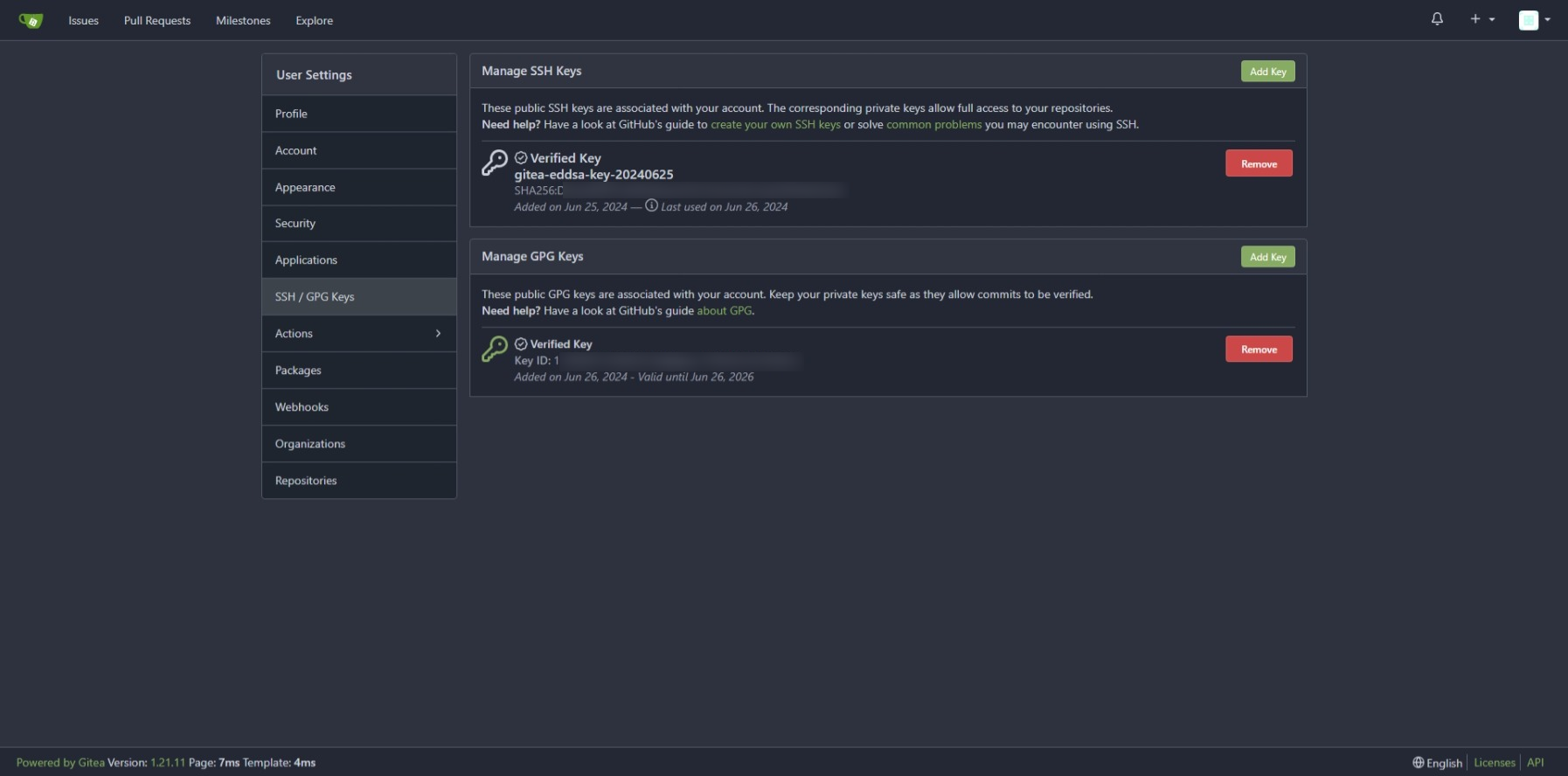This screenshot has width=1568, height=776.
Task: Click the green GPG key icon
Action: coord(495,349)
